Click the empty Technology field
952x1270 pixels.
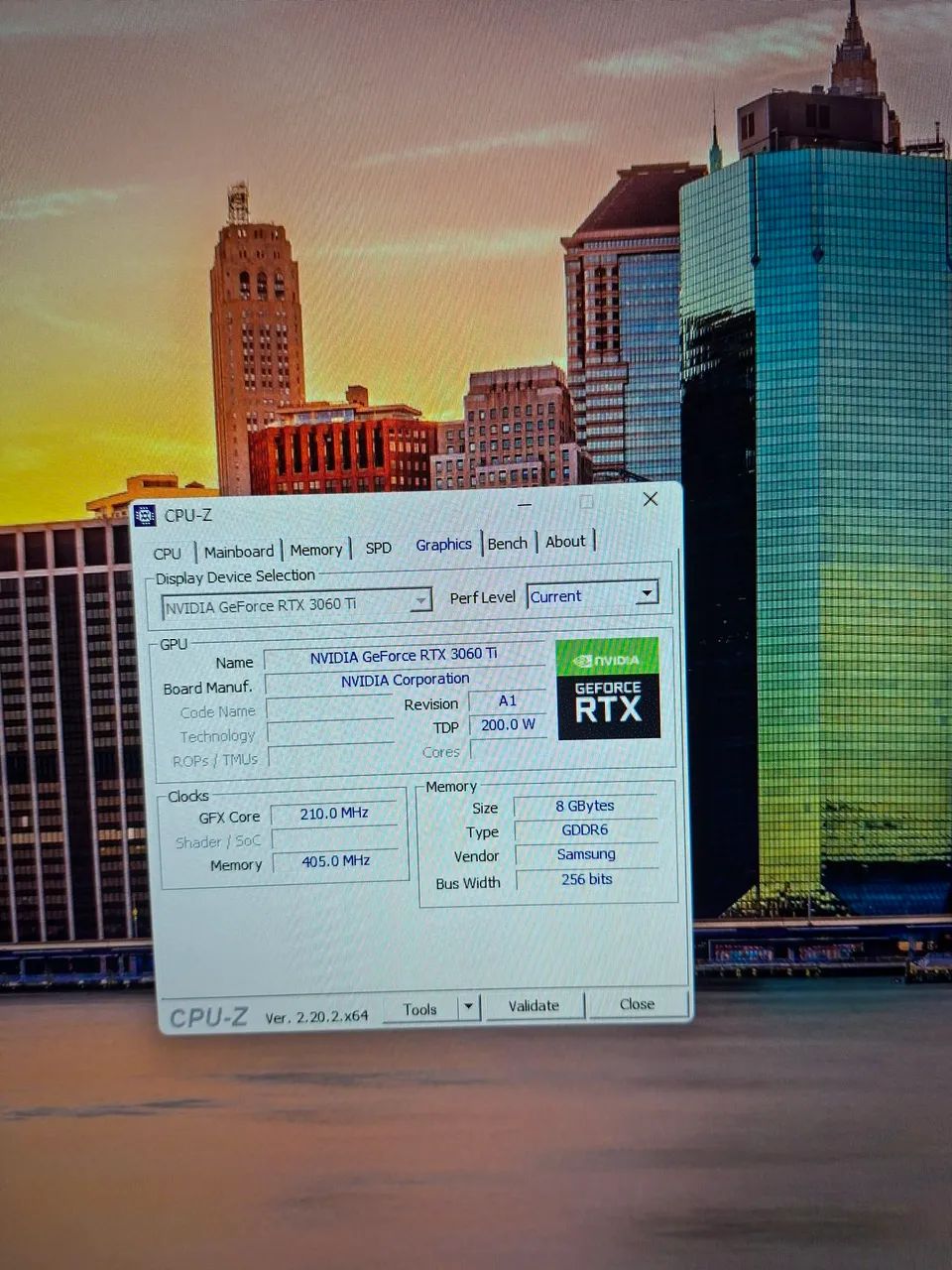pyautogui.click(x=330, y=733)
